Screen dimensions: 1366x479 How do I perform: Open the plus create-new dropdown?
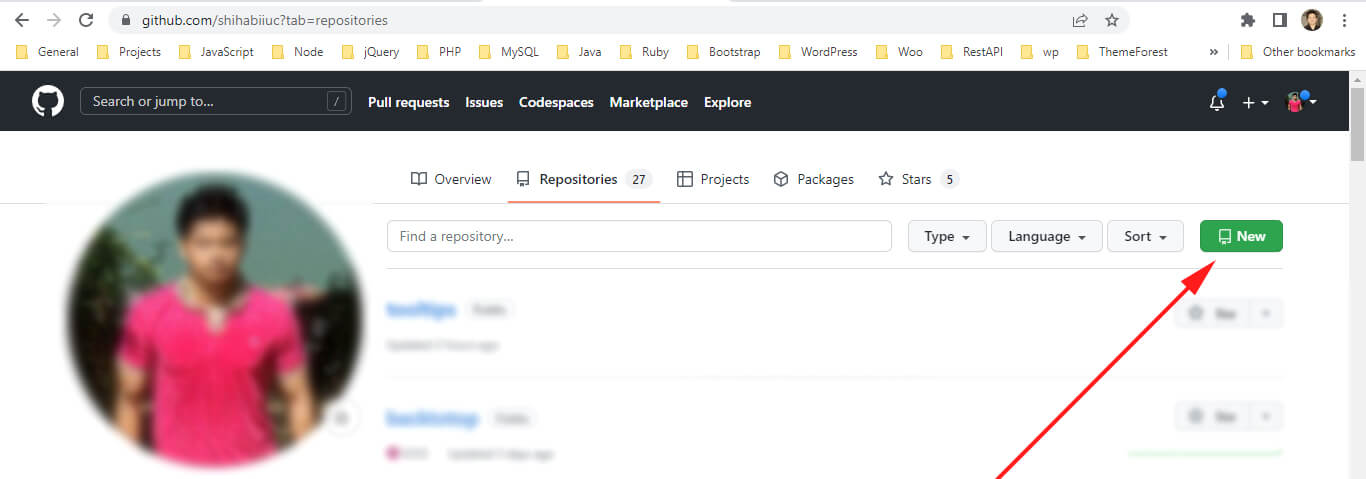(x=1255, y=102)
